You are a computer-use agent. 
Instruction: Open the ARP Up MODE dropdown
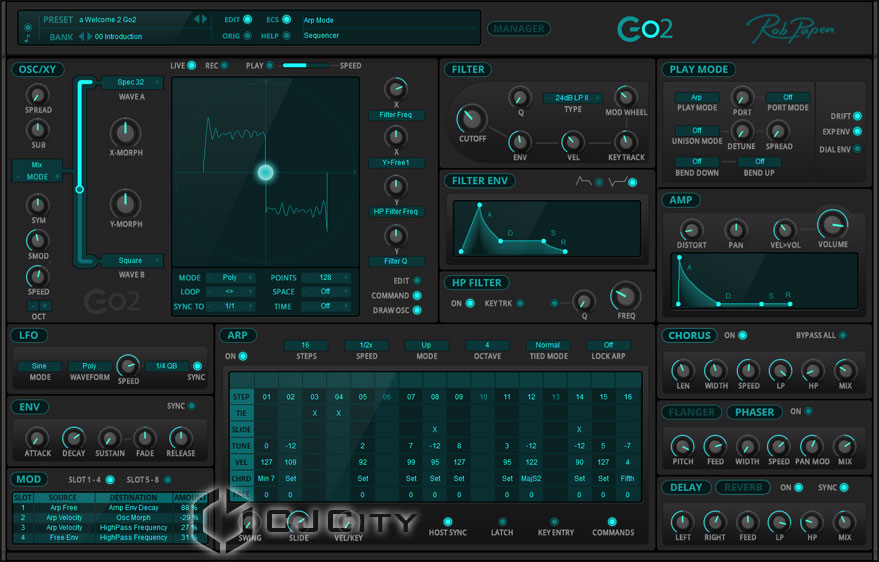(x=426, y=345)
